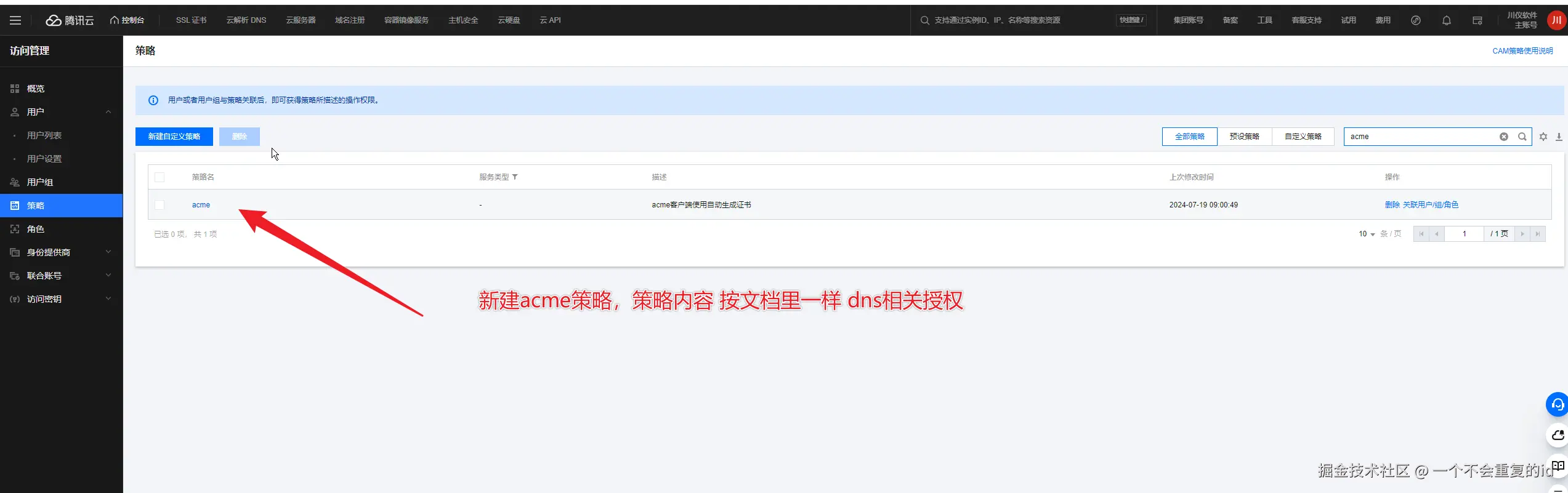Open 云硬盘 in top navigation
This screenshot has height=493, width=1568.
click(x=509, y=20)
